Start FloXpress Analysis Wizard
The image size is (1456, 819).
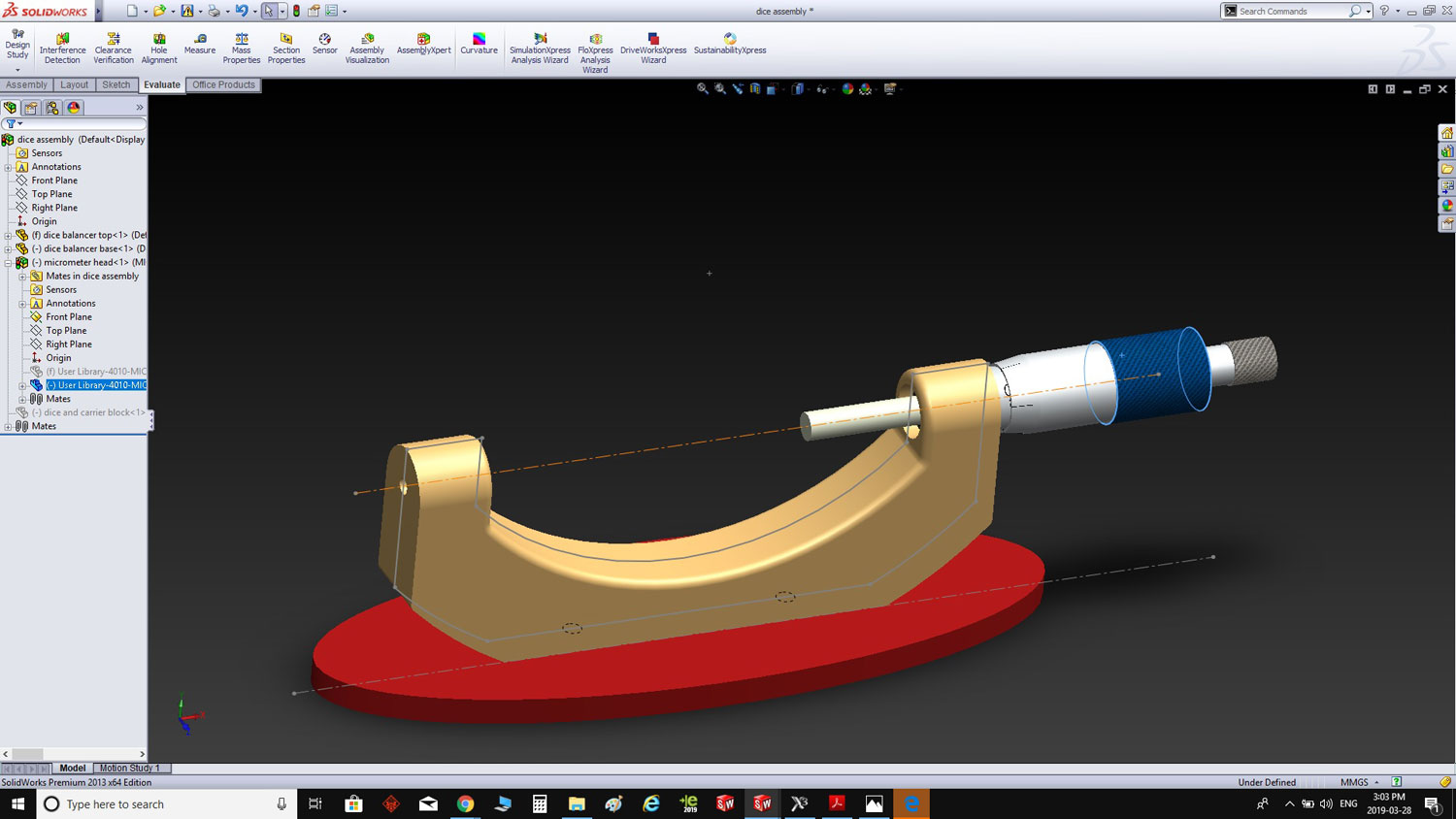[595, 52]
